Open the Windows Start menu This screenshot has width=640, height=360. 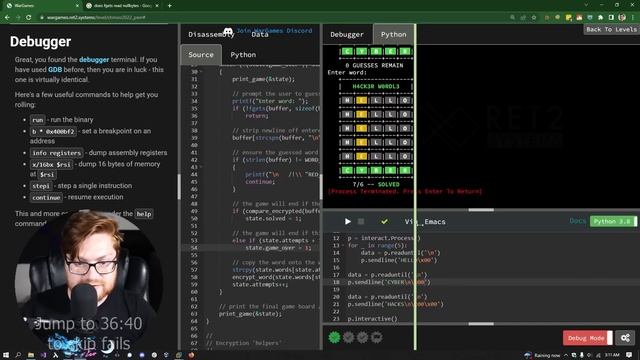click(6, 355)
